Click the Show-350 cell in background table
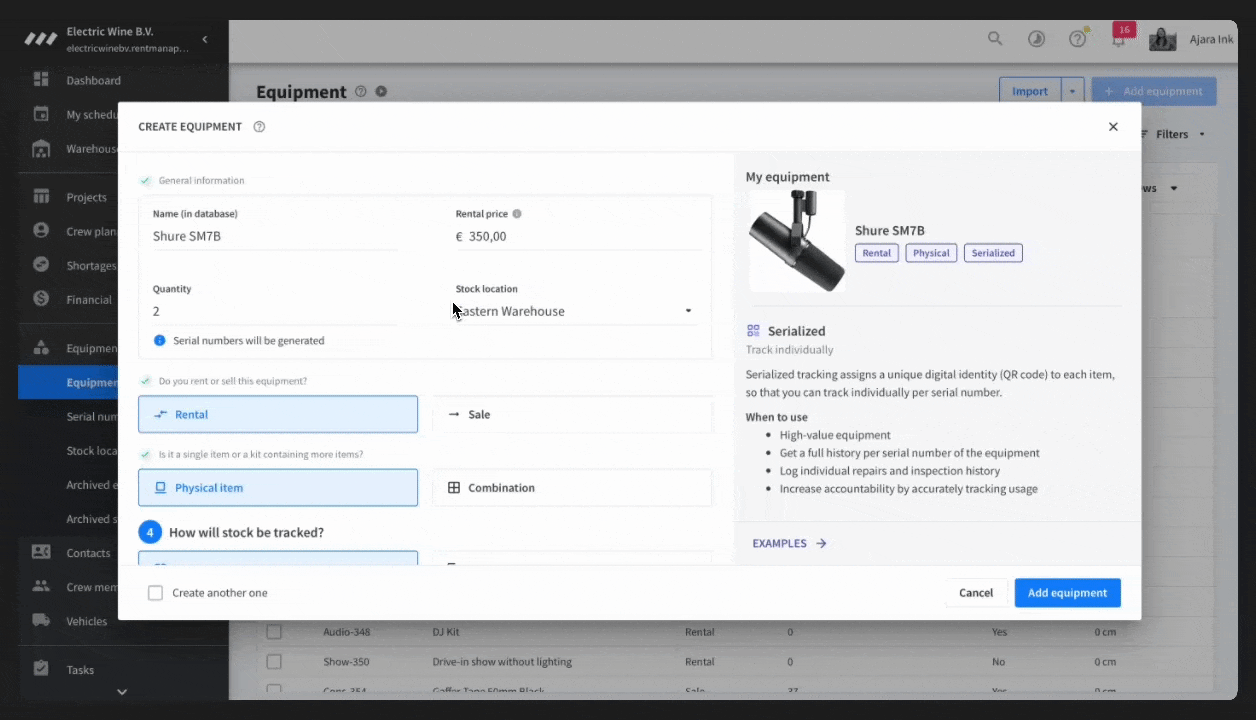This screenshot has width=1256, height=720. (x=347, y=662)
